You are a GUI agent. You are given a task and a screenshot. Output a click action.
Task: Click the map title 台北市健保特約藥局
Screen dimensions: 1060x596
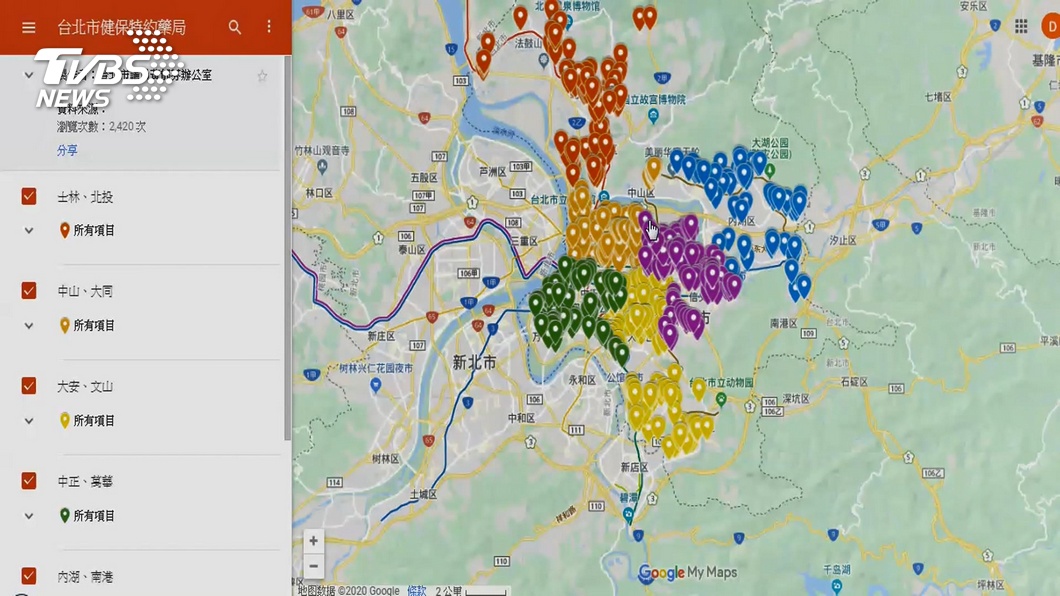[122, 28]
